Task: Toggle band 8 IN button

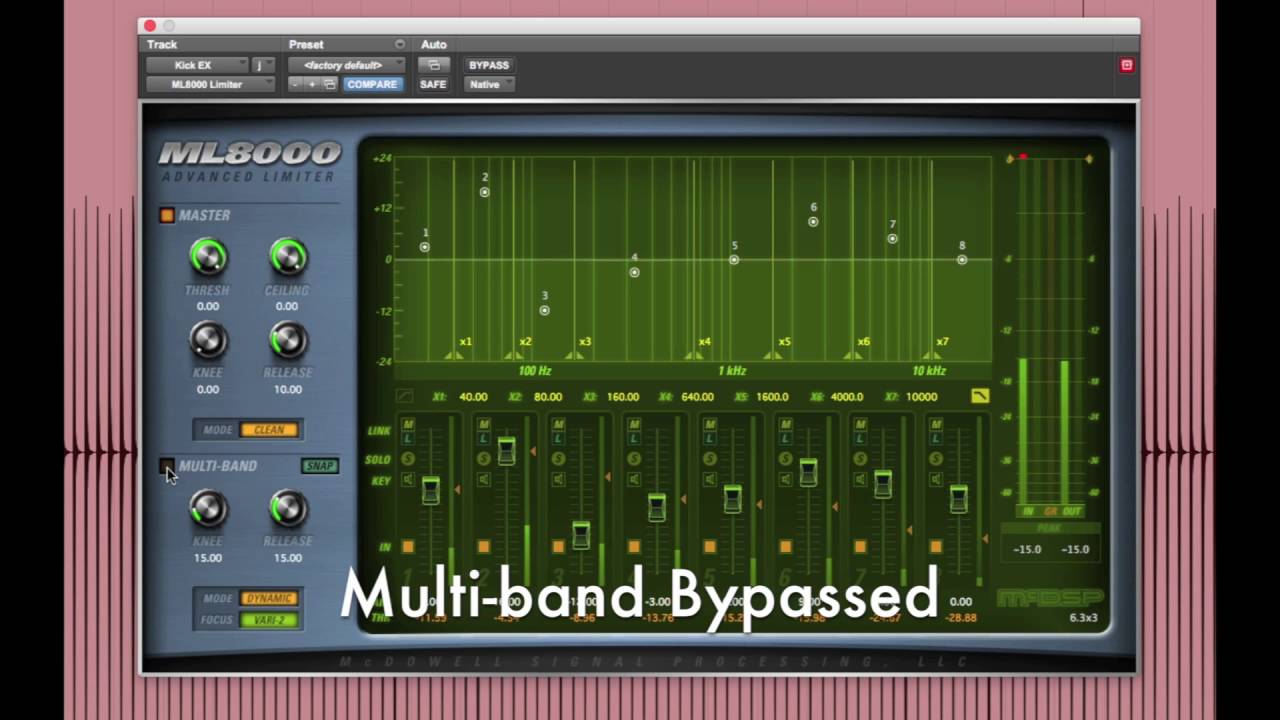Action: pyautogui.click(x=936, y=547)
